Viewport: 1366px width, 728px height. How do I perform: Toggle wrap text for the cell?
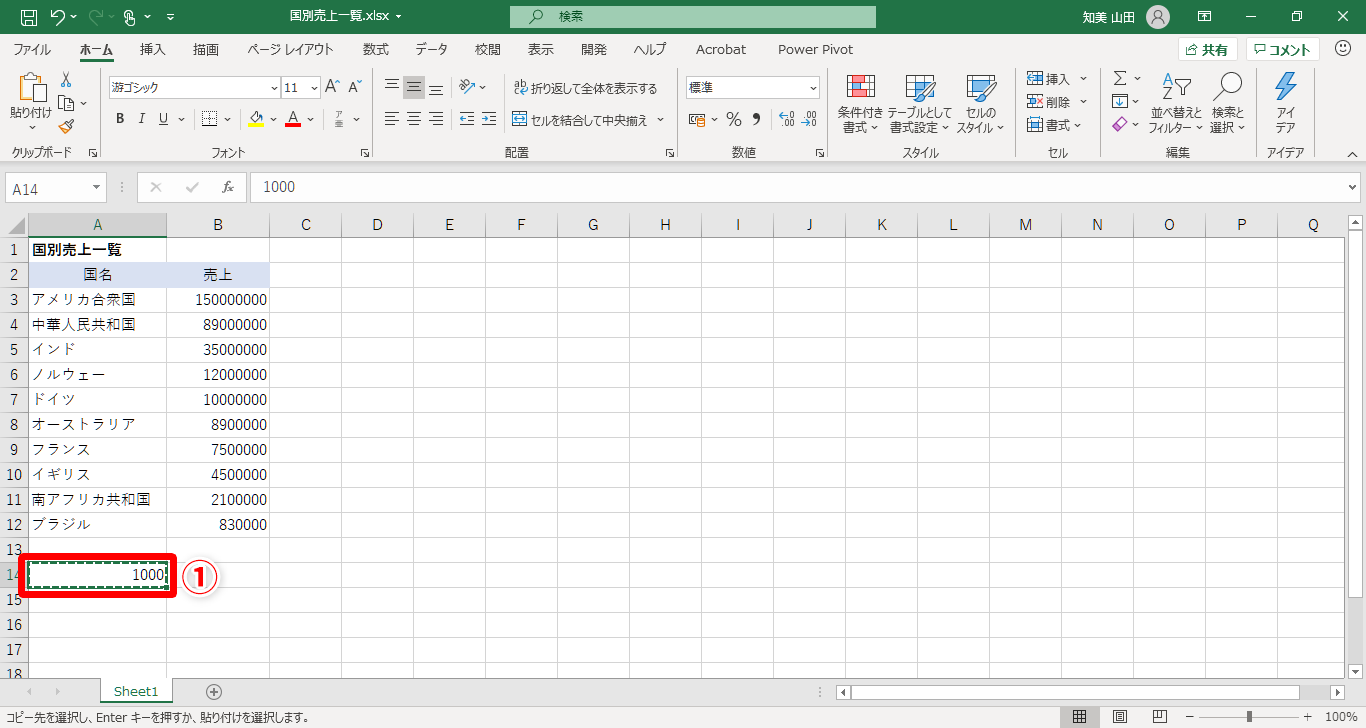585,88
